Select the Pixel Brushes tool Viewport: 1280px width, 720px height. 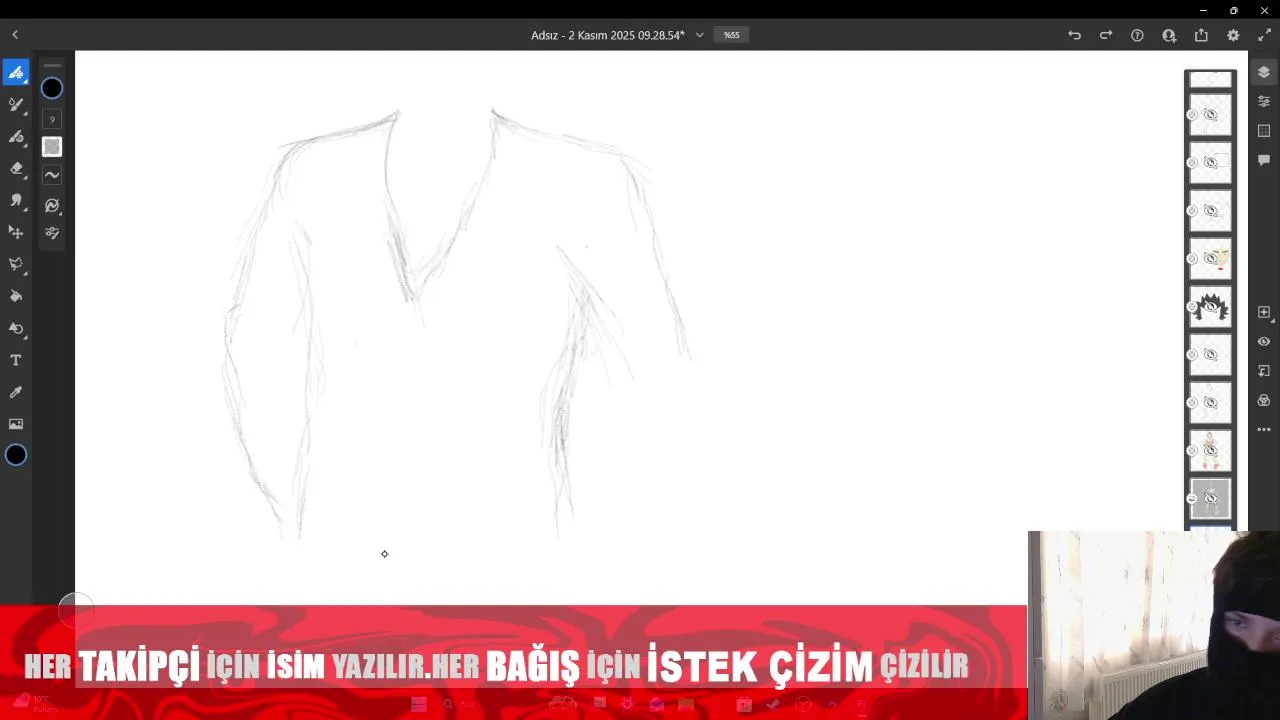pyautogui.click(x=16, y=72)
